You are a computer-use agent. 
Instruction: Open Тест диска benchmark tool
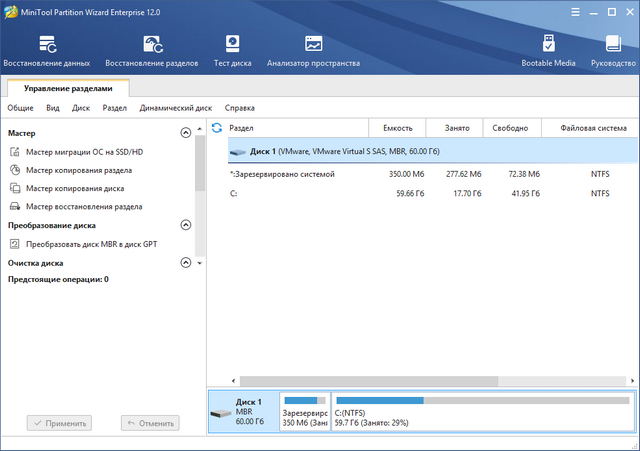coord(233,51)
